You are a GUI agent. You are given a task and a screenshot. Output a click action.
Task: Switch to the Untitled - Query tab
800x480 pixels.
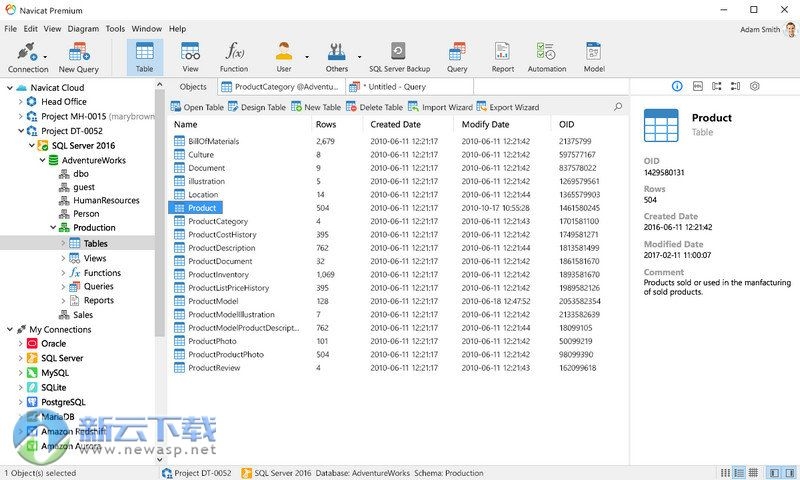[x=410, y=87]
